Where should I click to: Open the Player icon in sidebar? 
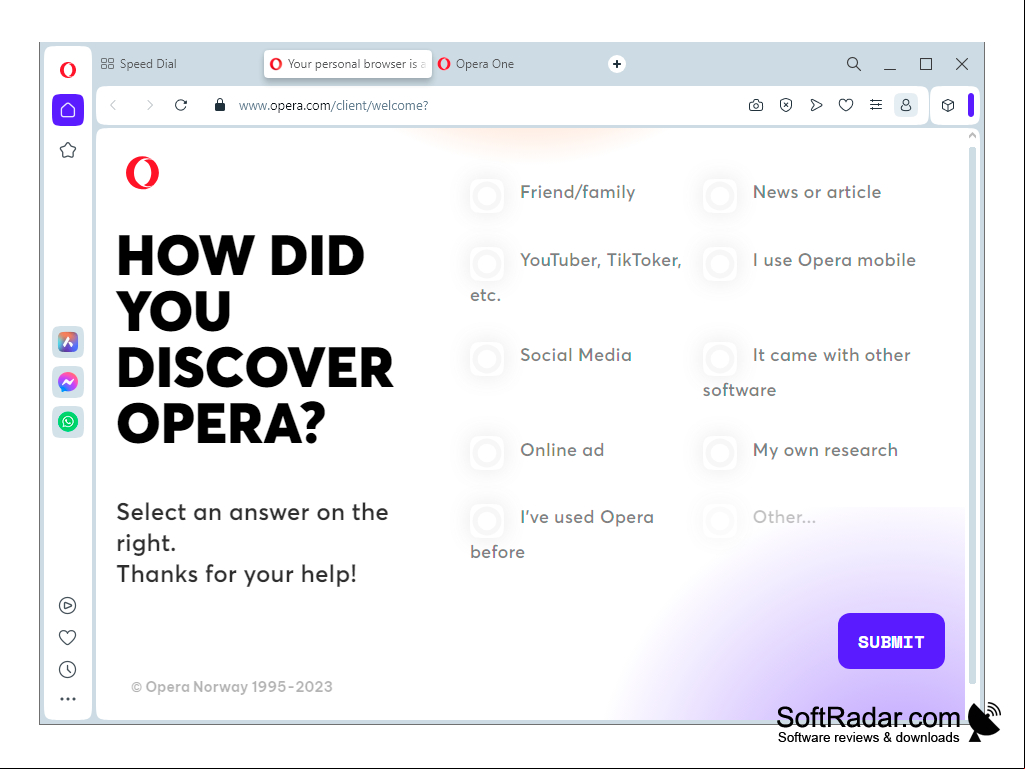coord(68,606)
